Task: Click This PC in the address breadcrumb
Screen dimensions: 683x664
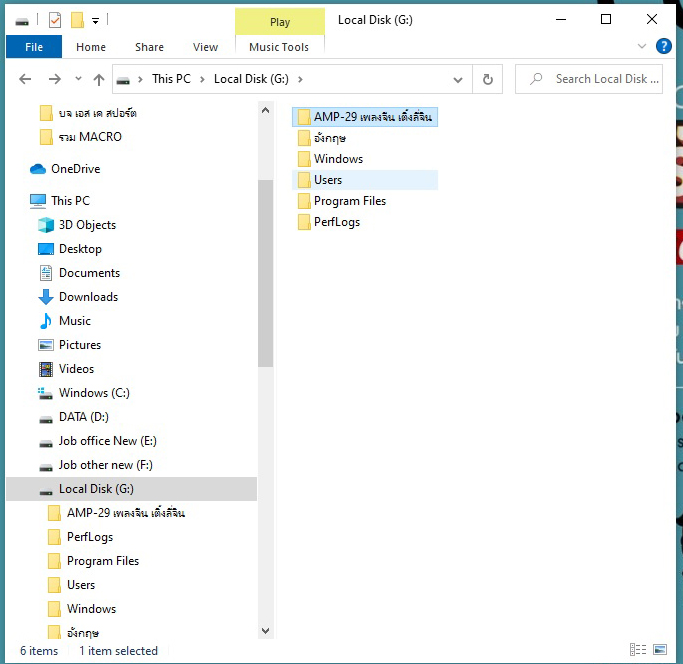Action: (171, 79)
